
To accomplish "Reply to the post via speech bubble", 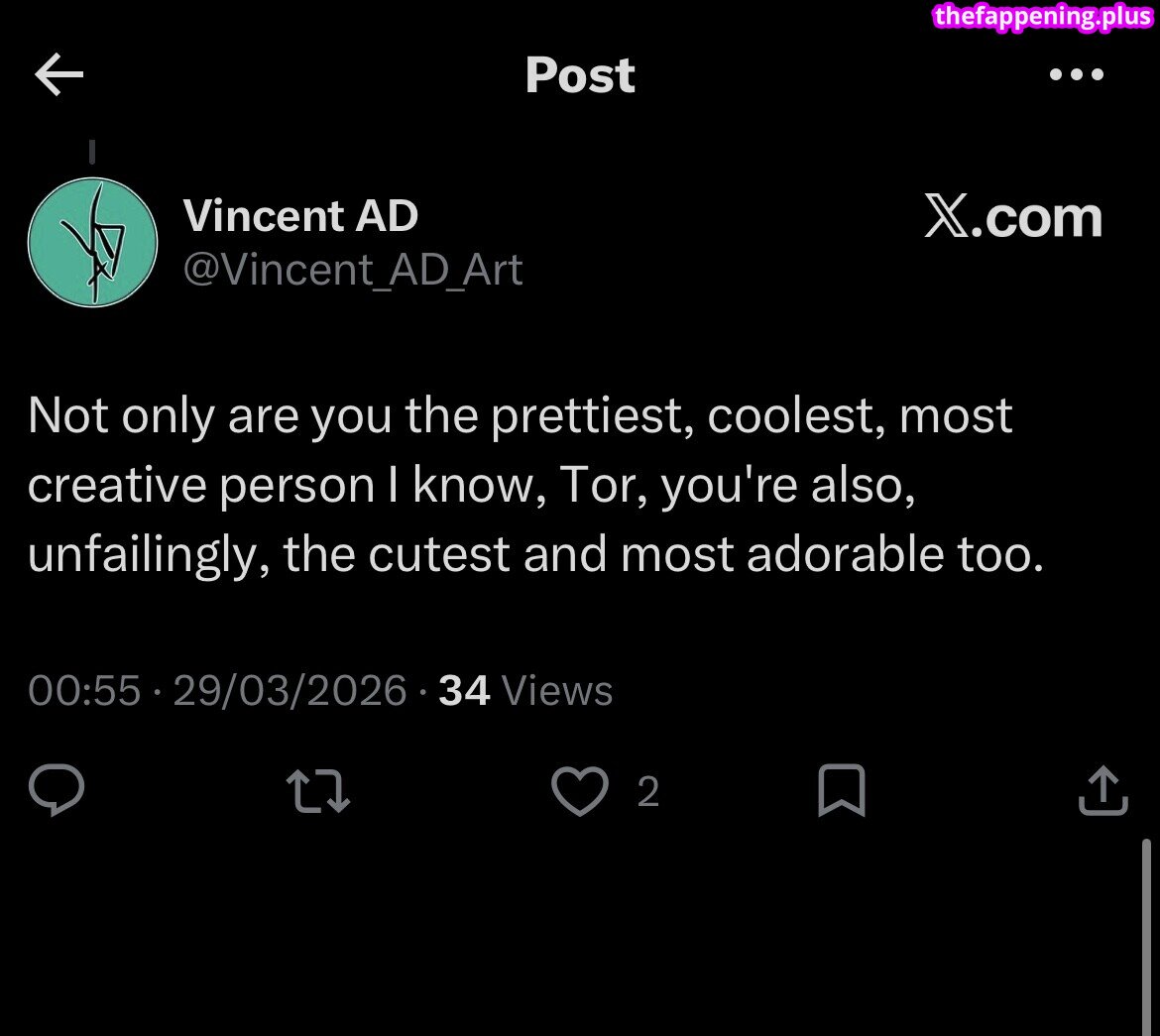I will tap(57, 791).
